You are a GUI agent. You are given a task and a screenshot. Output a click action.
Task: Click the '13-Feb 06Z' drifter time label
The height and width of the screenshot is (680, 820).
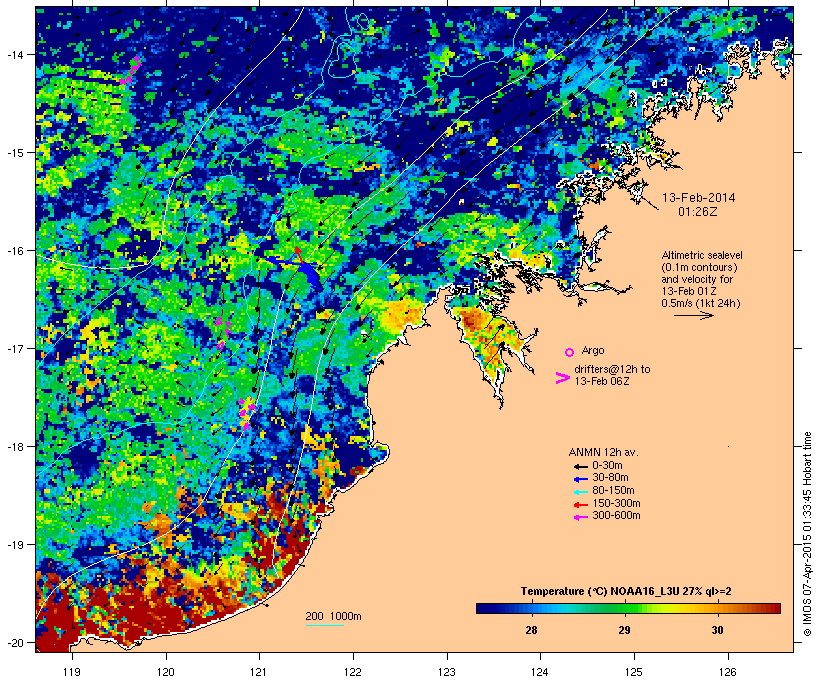[x=602, y=381]
